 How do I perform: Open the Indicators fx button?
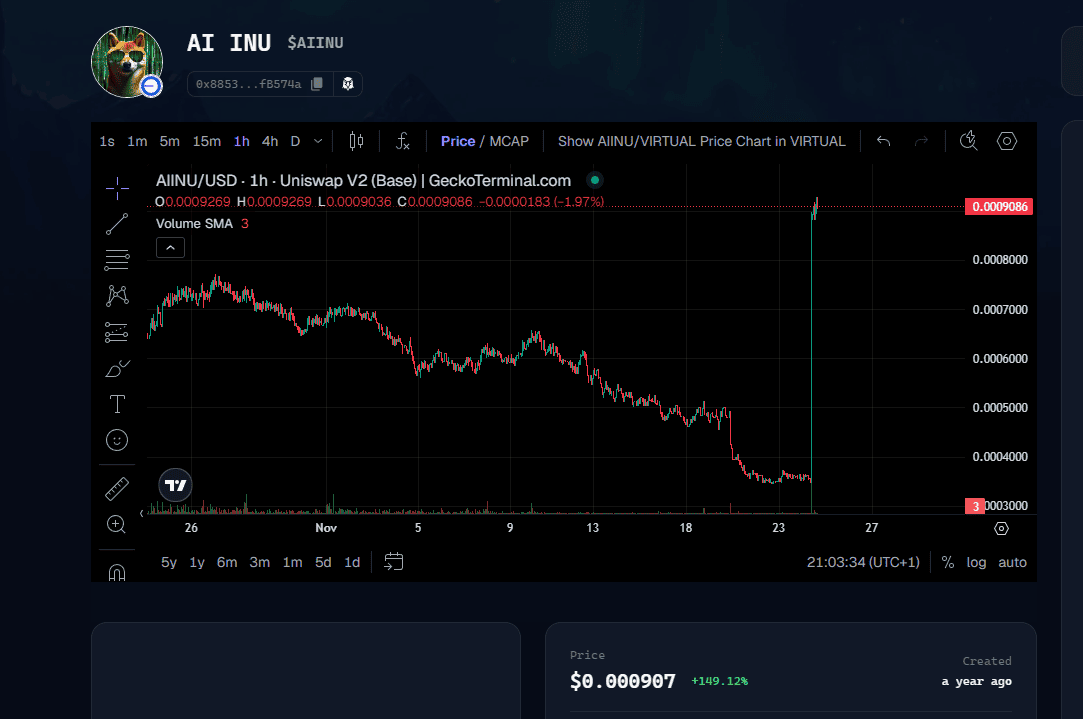coord(402,141)
